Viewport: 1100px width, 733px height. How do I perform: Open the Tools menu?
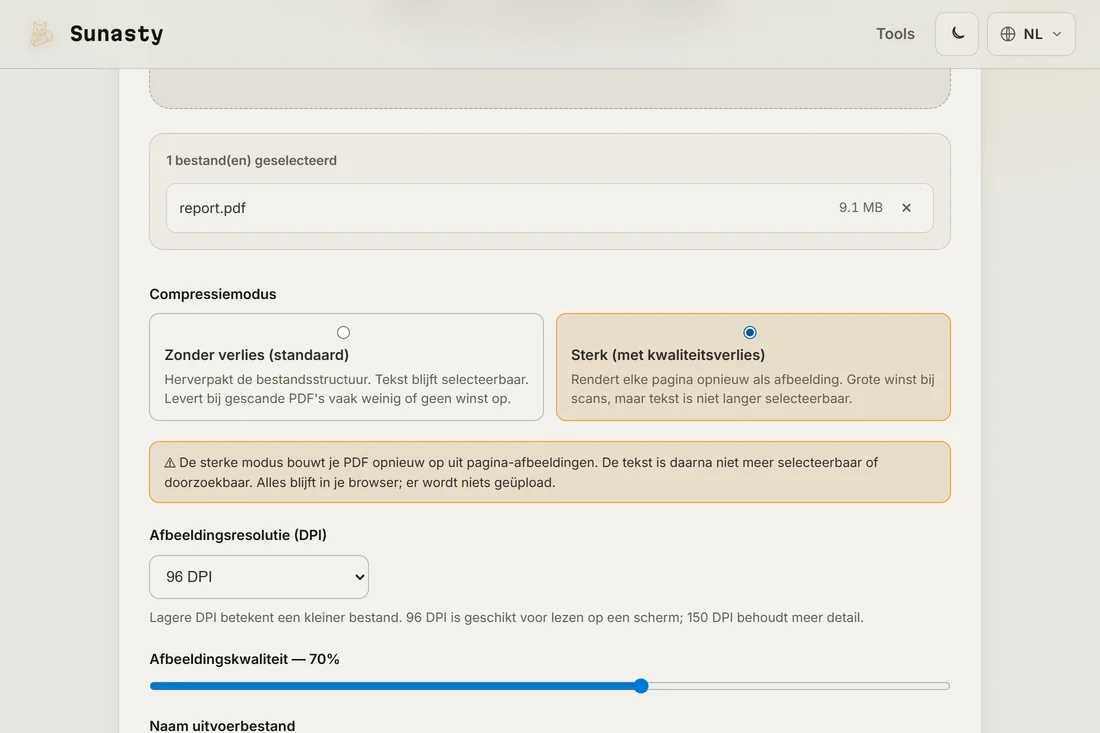[x=895, y=34]
